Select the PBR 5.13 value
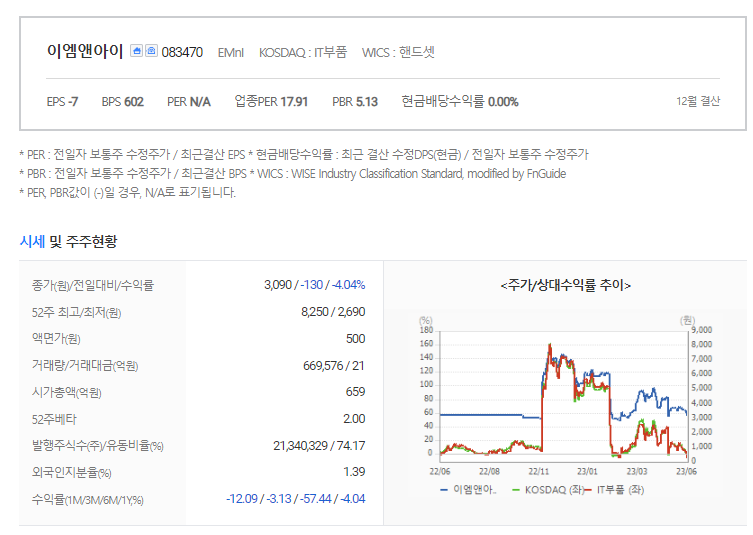This screenshot has width=753, height=535. pyautogui.click(x=355, y=102)
